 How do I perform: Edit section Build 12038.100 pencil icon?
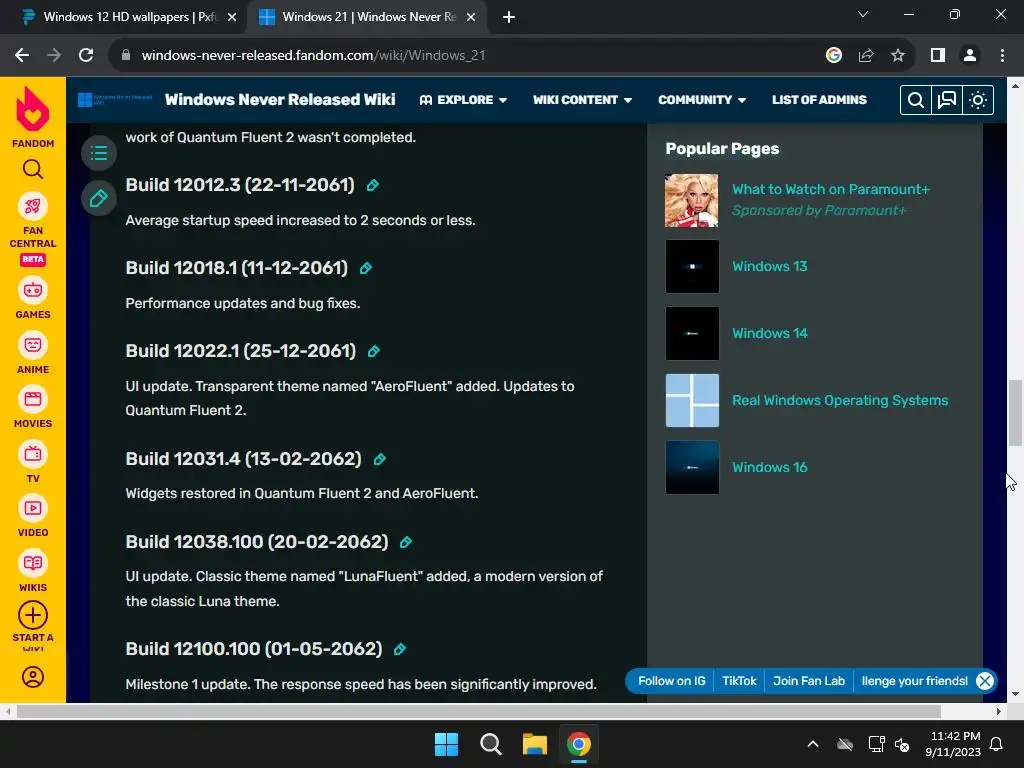pos(406,543)
